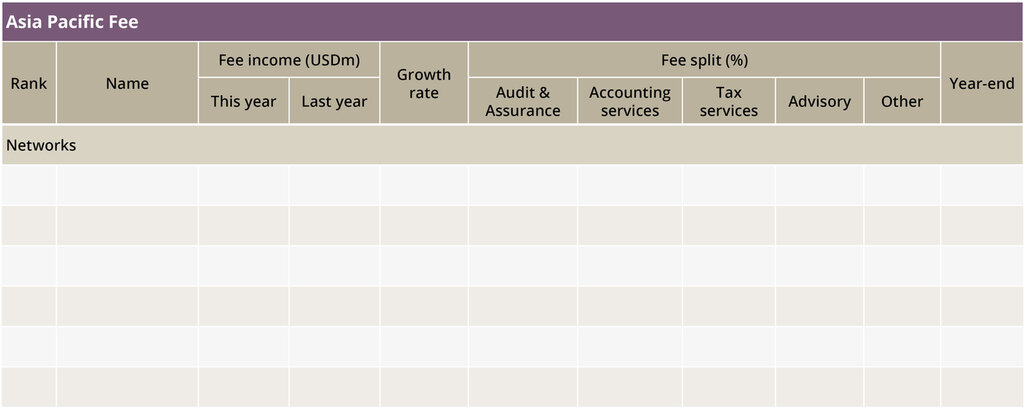Select the Fee income (USDm) header cell
1024x408 pixels.
(288, 60)
